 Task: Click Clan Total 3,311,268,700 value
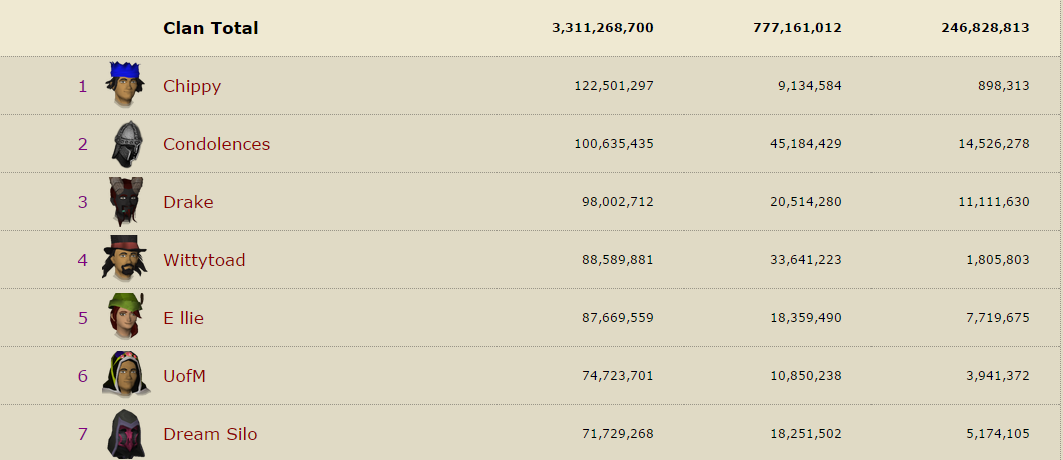pos(603,28)
